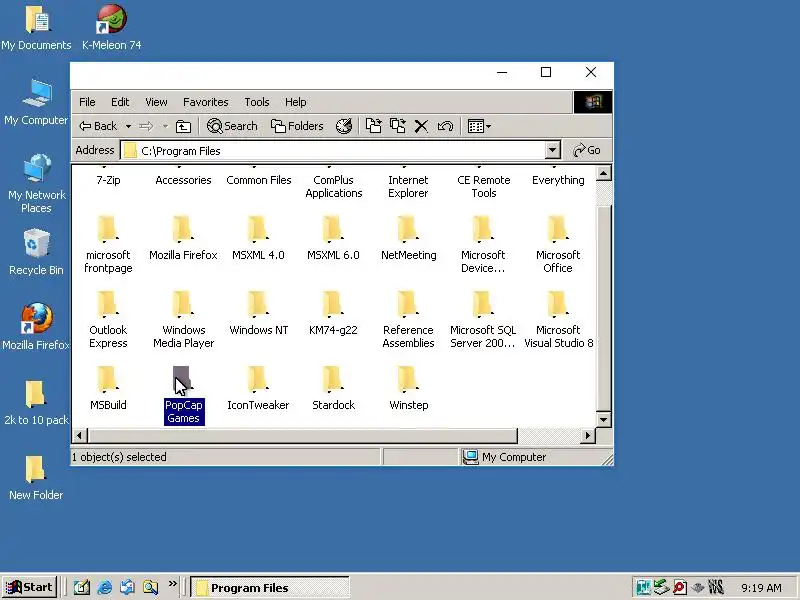Viewport: 800px width, 600px height.
Task: Select the Stardock folder
Action: (x=333, y=389)
